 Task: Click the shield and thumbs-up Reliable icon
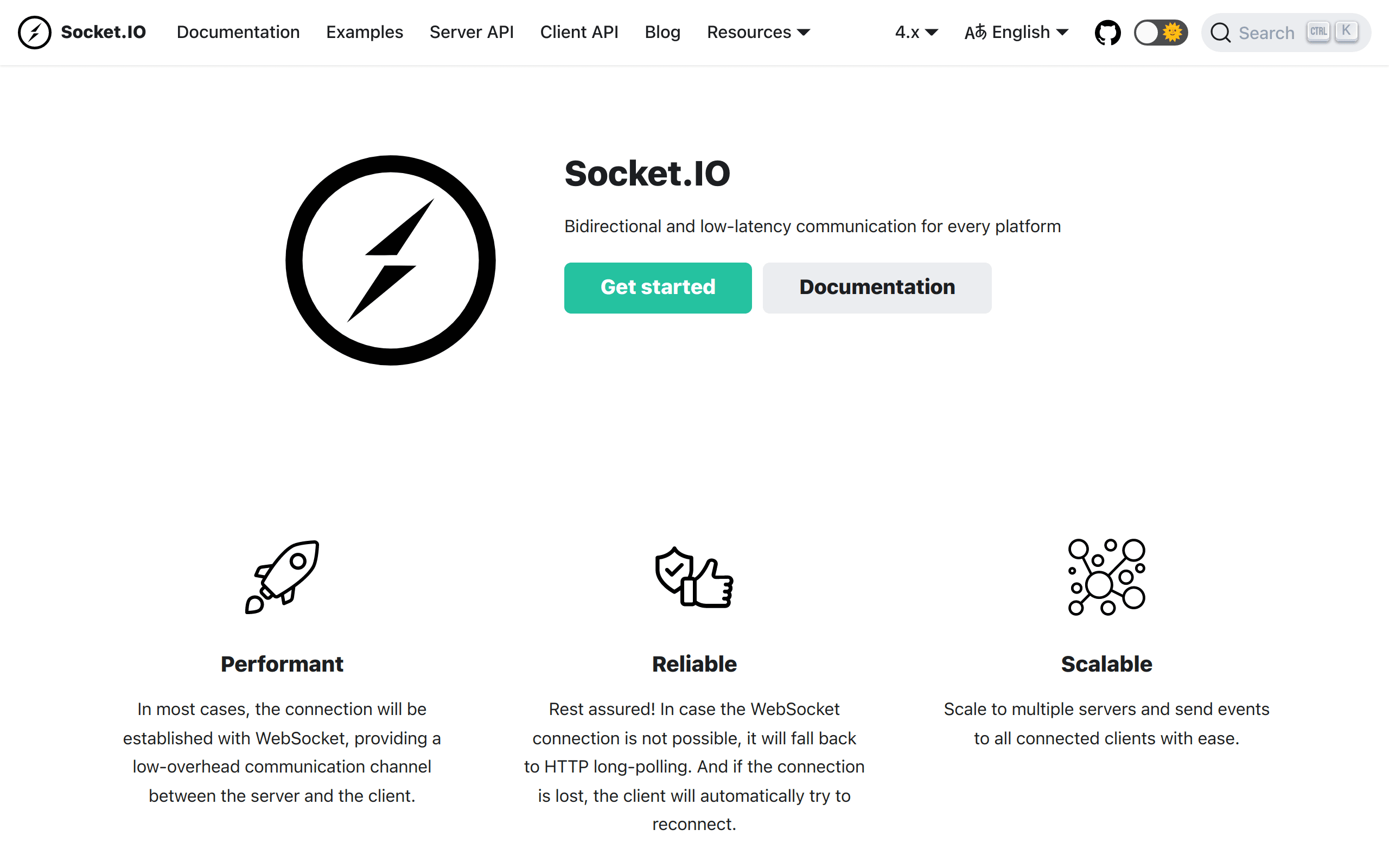(694, 577)
